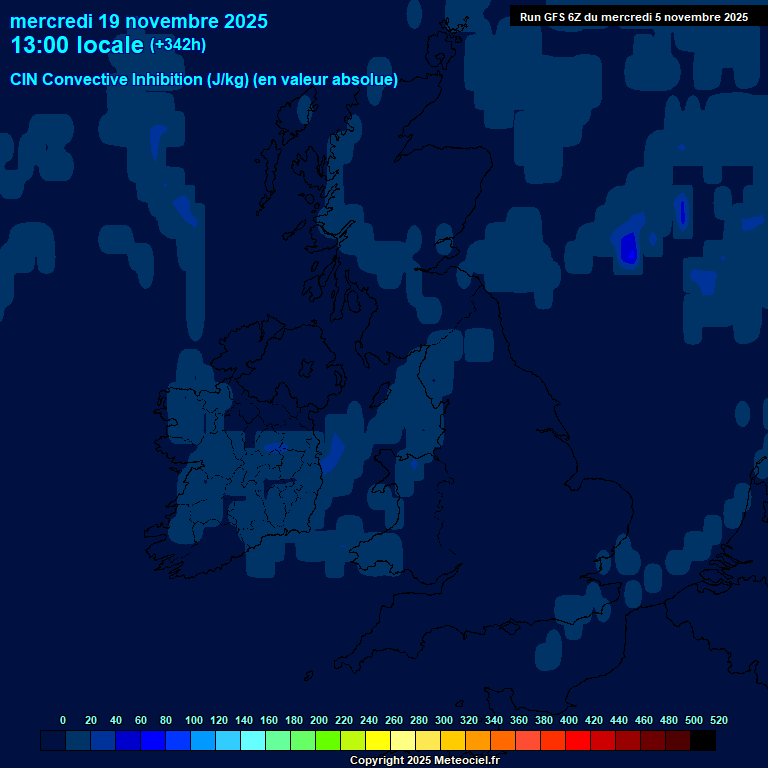
Task: Click the black swatch at legend's right end
Action: pyautogui.click(x=703, y=741)
